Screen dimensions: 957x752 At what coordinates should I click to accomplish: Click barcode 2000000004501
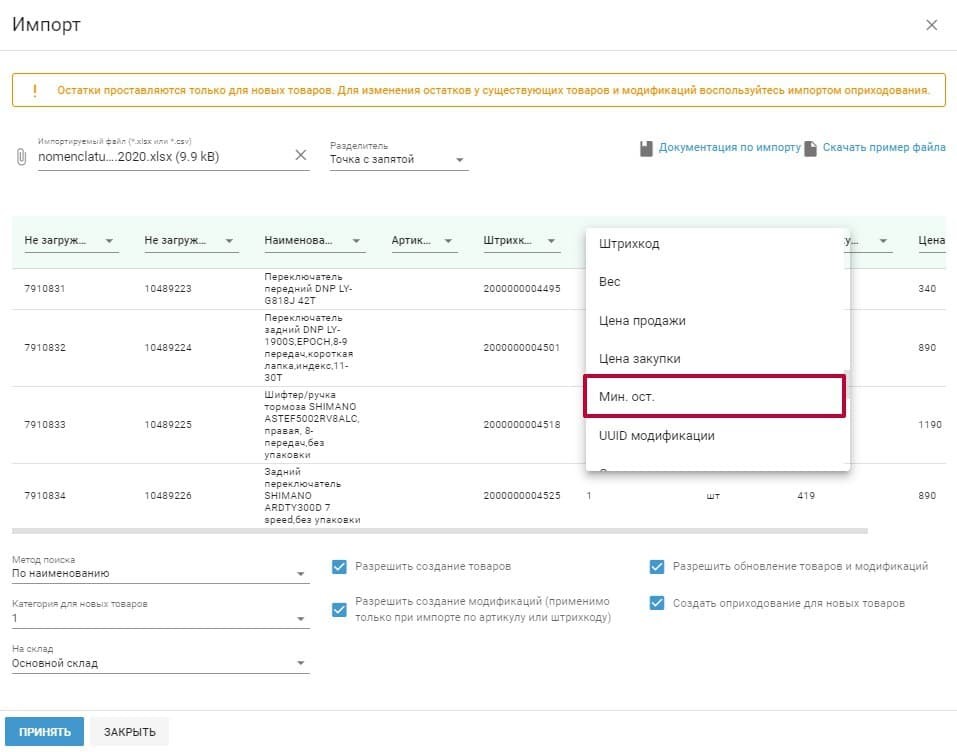522,348
